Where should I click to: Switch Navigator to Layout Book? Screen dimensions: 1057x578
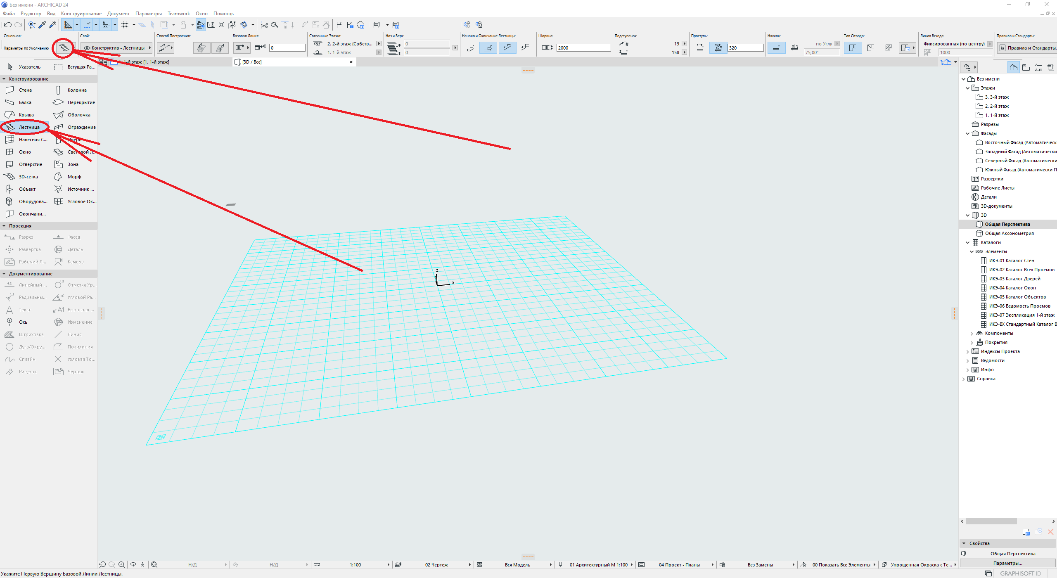pos(1039,67)
